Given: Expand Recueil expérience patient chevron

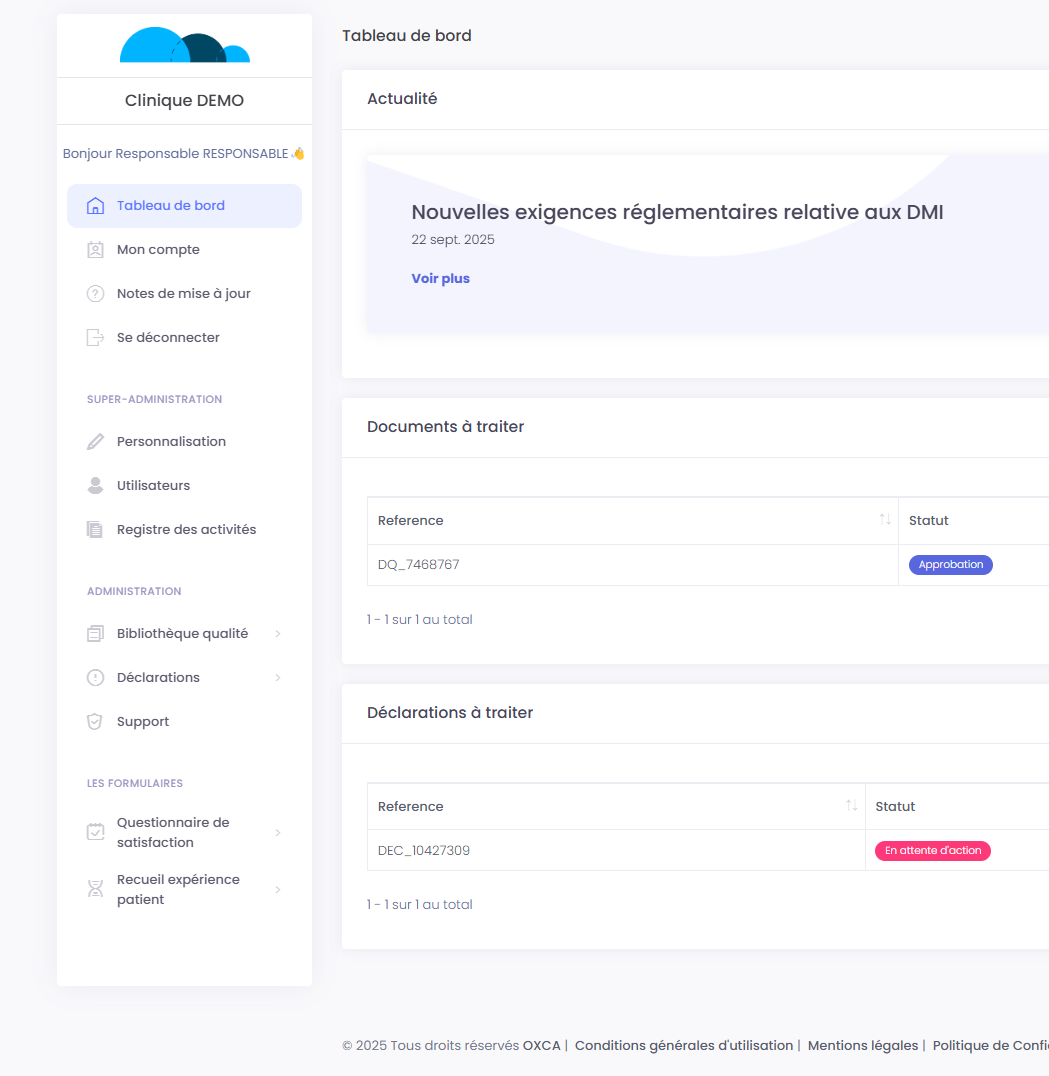Looking at the screenshot, I should click(278, 890).
